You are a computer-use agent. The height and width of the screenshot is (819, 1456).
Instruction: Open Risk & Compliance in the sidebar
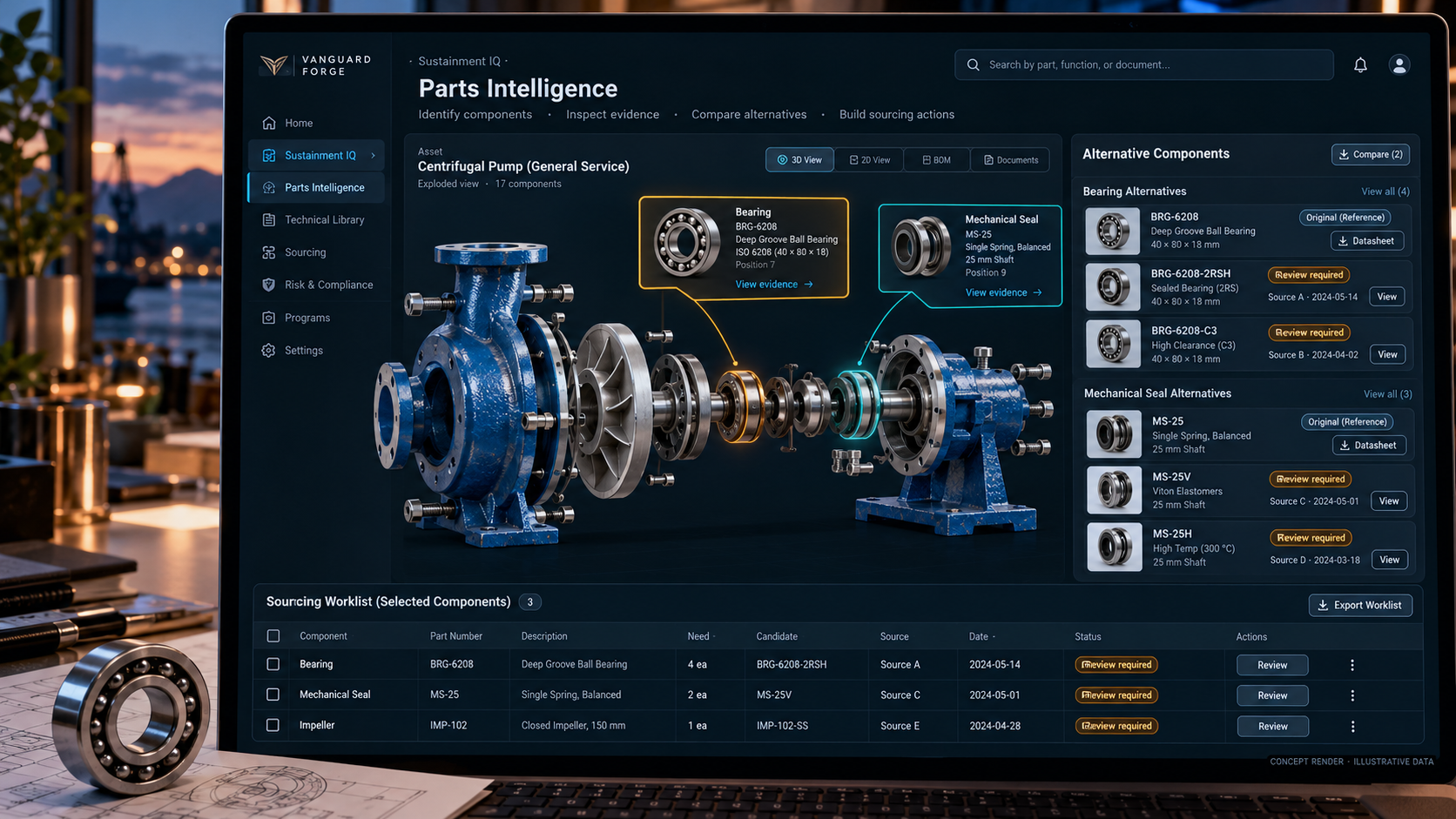pyautogui.click(x=317, y=285)
